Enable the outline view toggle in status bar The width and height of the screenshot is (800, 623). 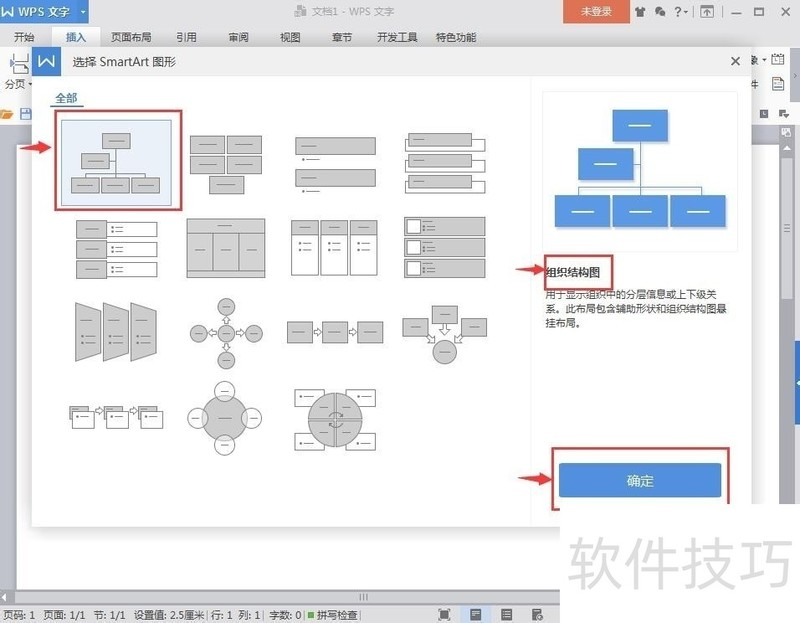[x=505, y=613]
